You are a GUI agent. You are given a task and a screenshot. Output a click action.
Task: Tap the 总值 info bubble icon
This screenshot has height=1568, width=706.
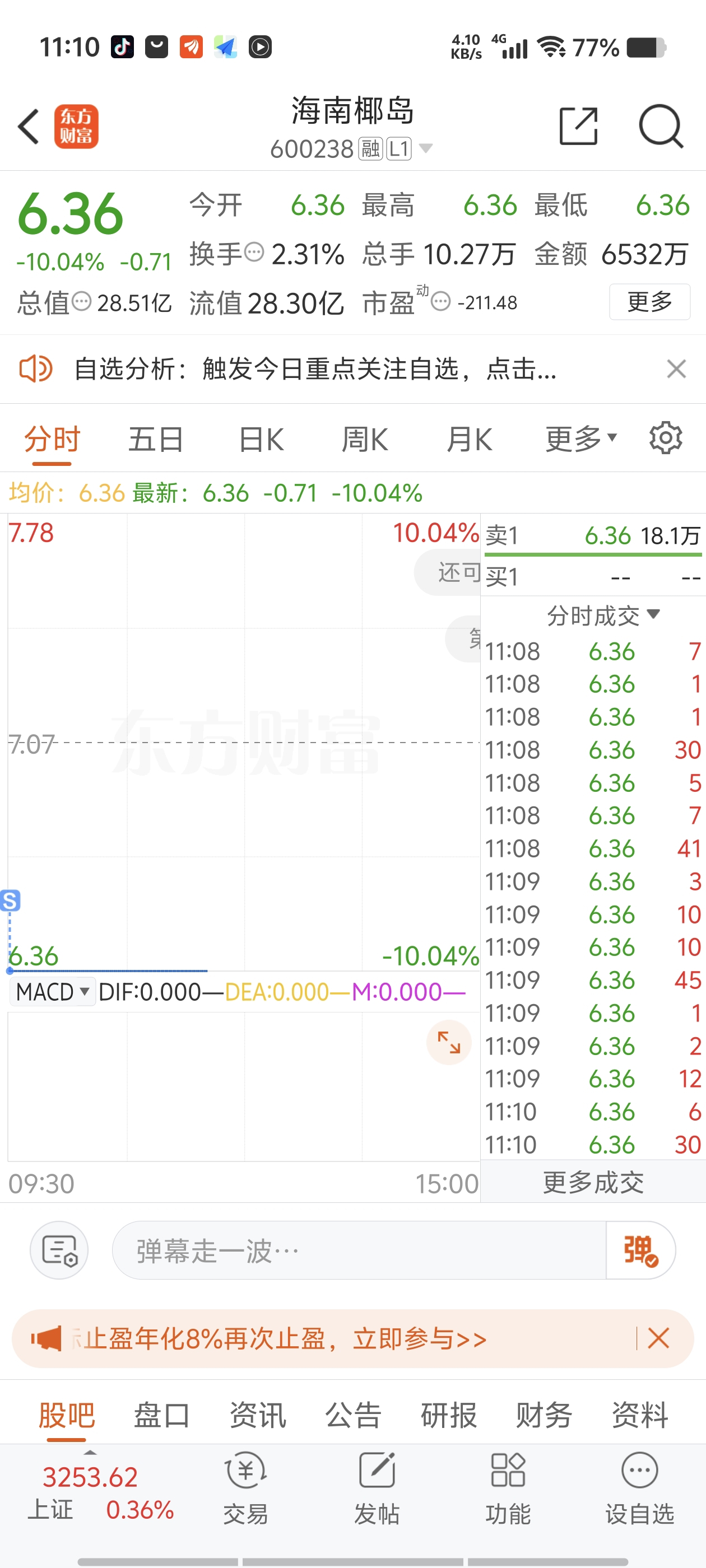click(x=81, y=300)
